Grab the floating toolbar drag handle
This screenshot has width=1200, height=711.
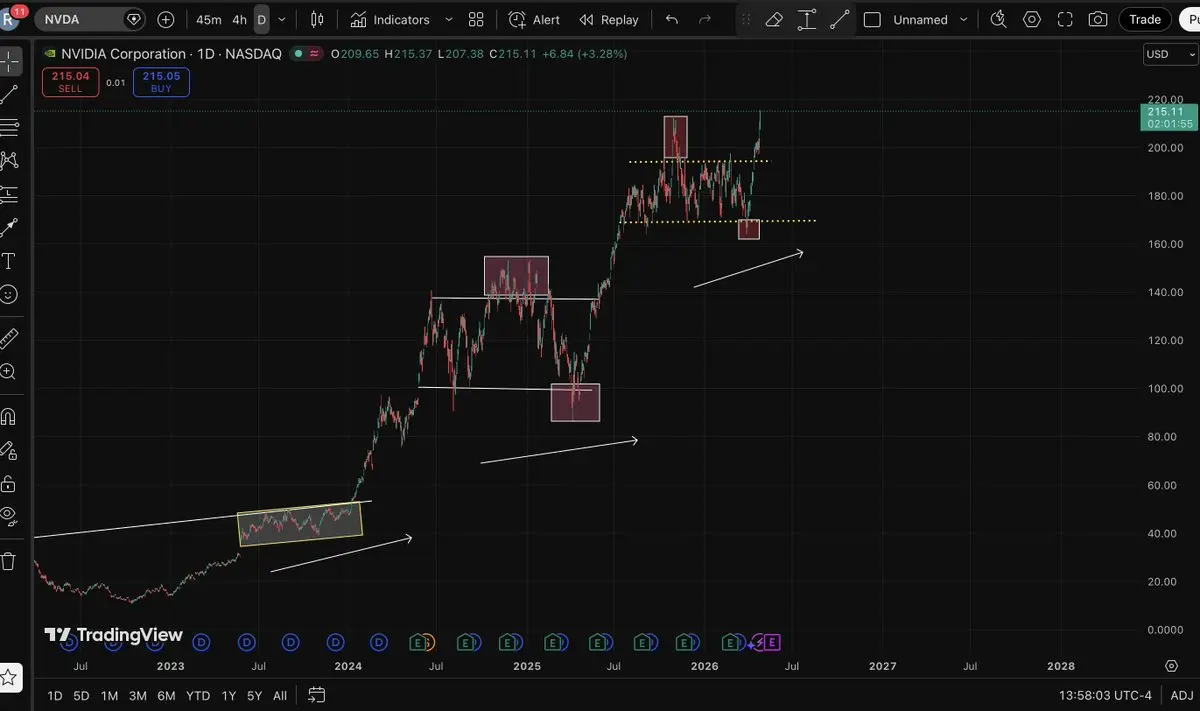tap(745, 19)
